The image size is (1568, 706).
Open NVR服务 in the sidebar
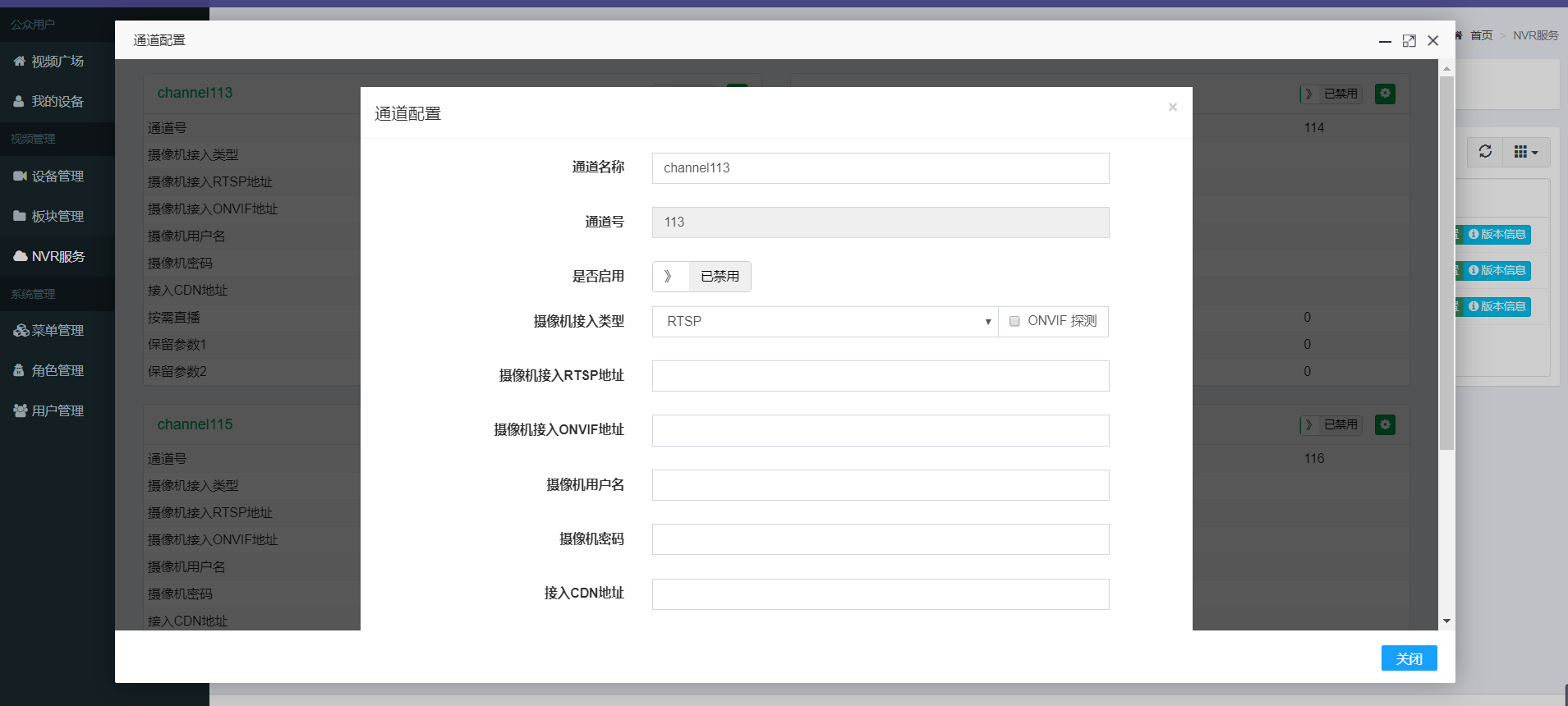click(x=57, y=257)
